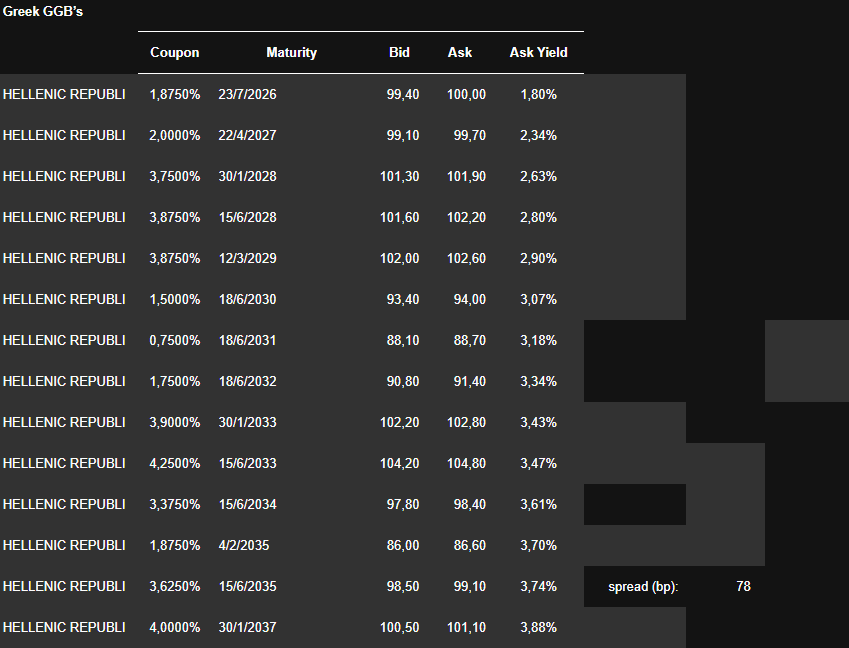Select the 30/1/2037 maturity cell
849x648 pixels.
pyautogui.click(x=247, y=627)
